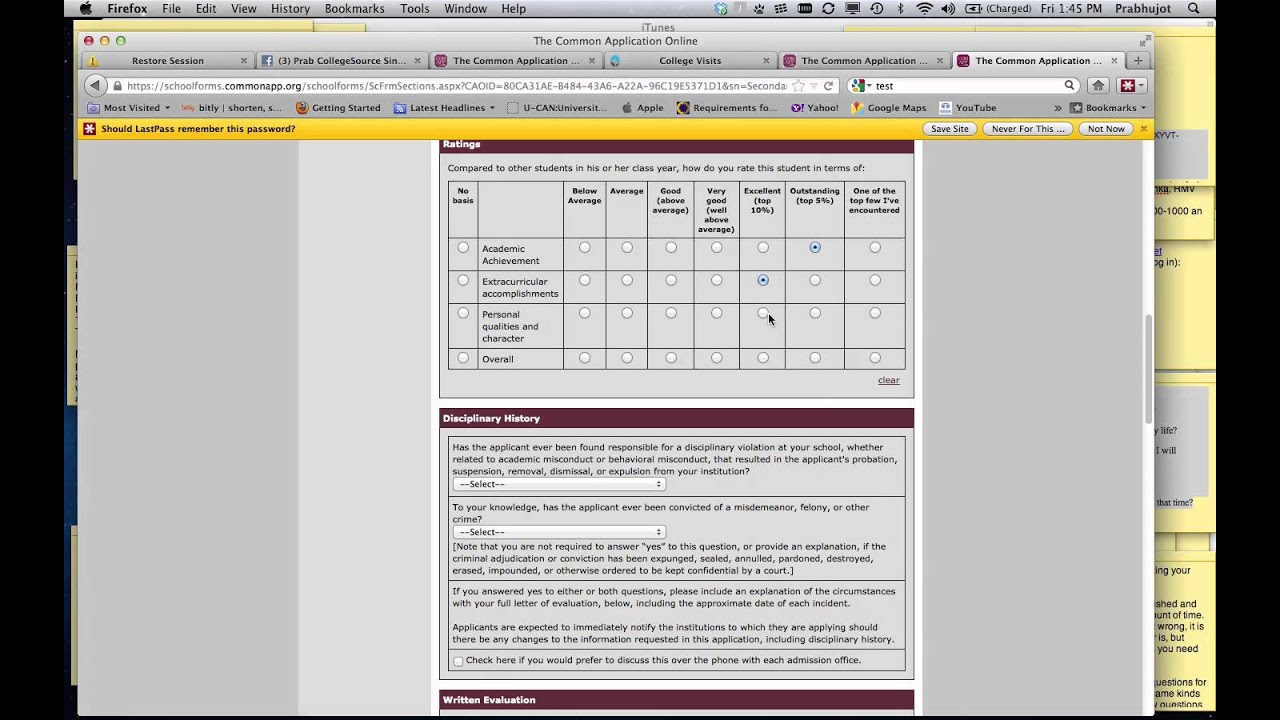
Task: Open the File menu
Action: [x=172, y=9]
